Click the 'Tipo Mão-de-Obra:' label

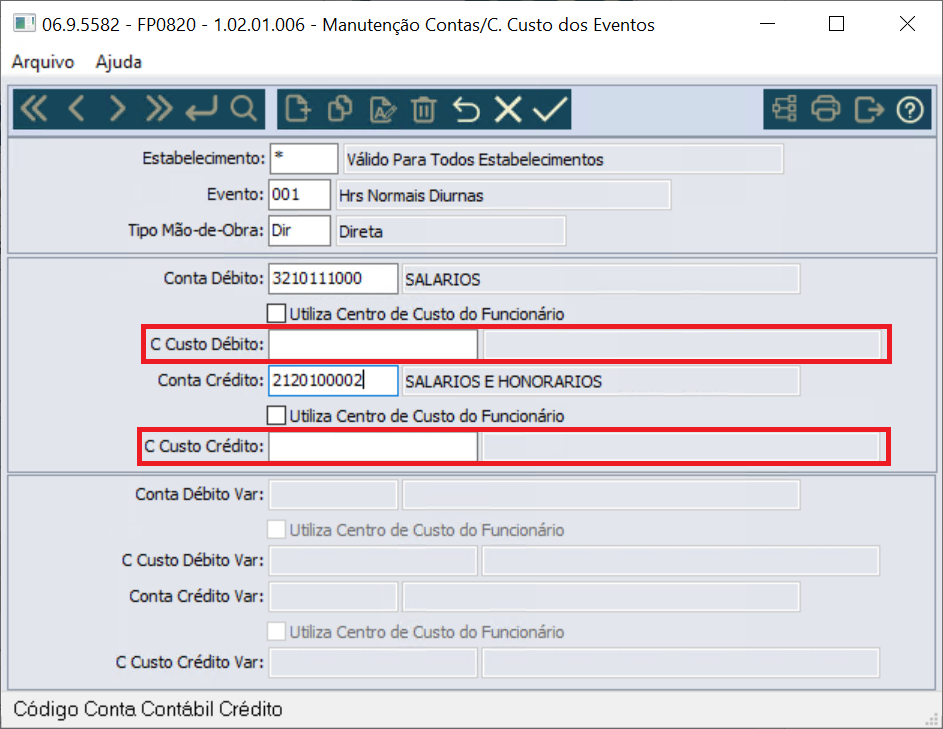(195, 230)
